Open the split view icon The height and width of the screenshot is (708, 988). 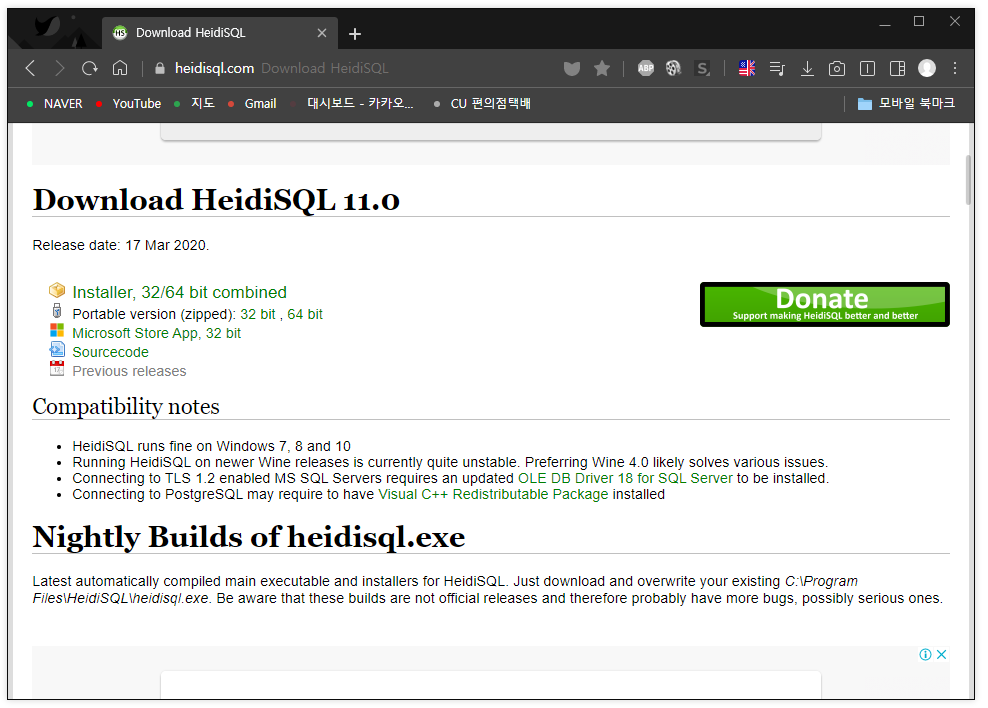[897, 68]
